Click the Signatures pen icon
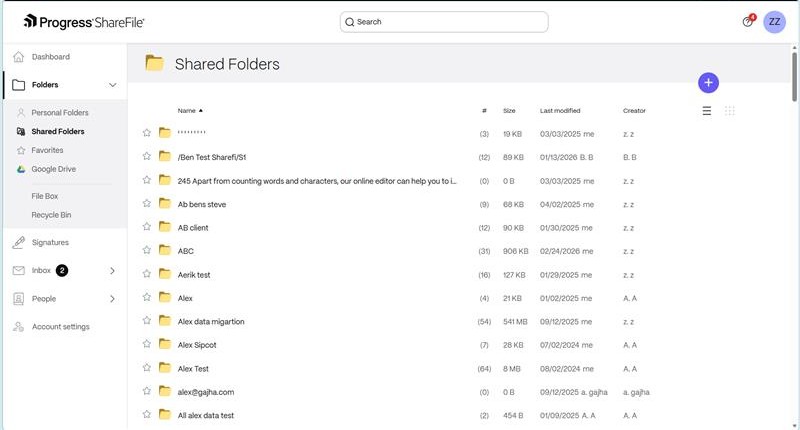 pyautogui.click(x=18, y=243)
